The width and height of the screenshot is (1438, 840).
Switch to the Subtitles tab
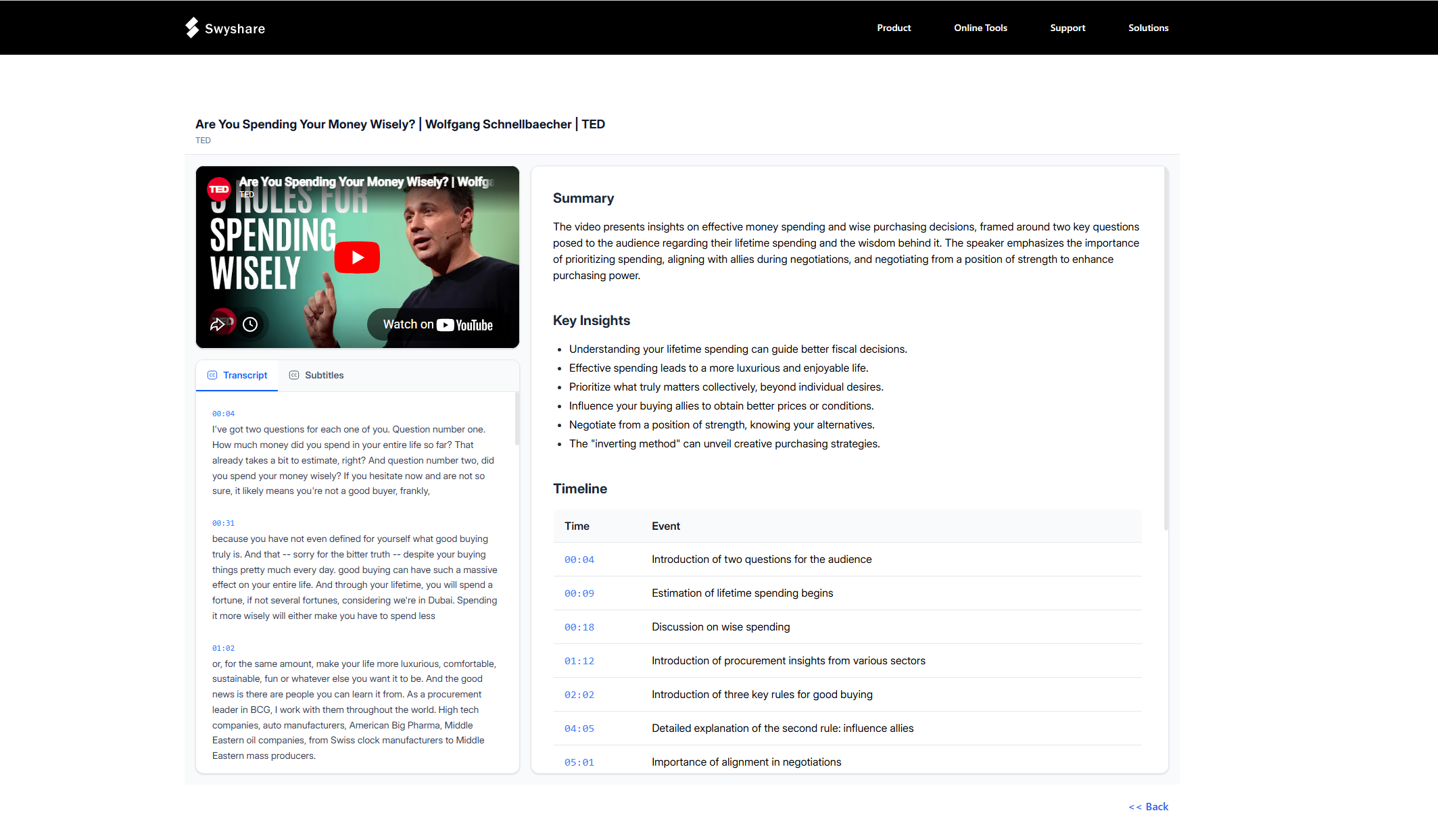(x=325, y=375)
